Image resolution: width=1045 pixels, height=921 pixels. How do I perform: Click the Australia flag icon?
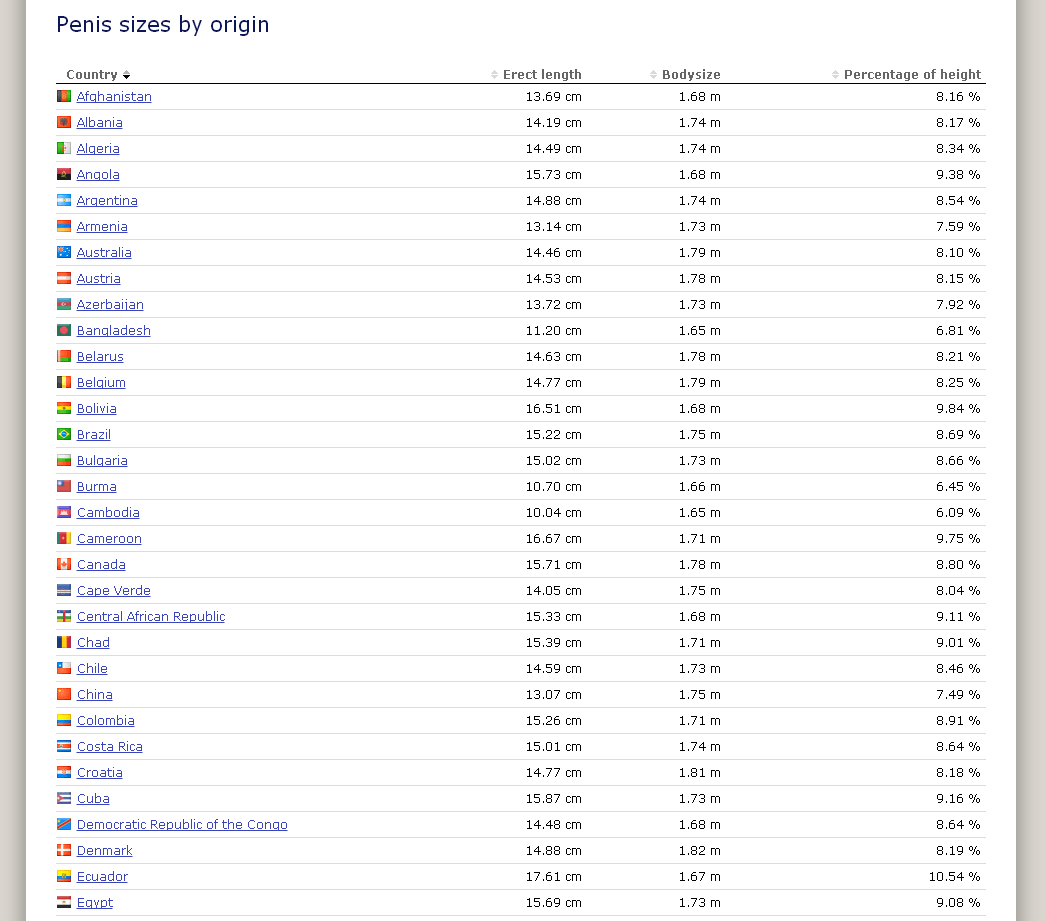[64, 253]
